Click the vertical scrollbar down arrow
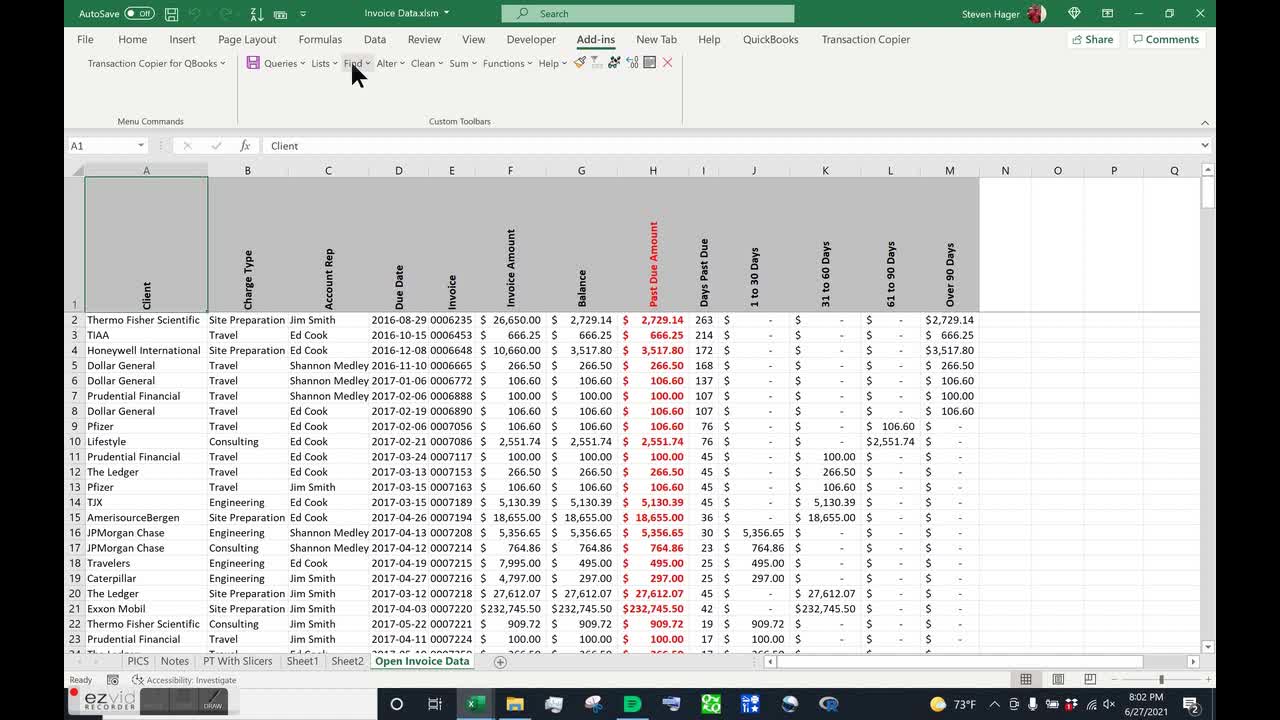The height and width of the screenshot is (720, 1280). [x=1207, y=647]
